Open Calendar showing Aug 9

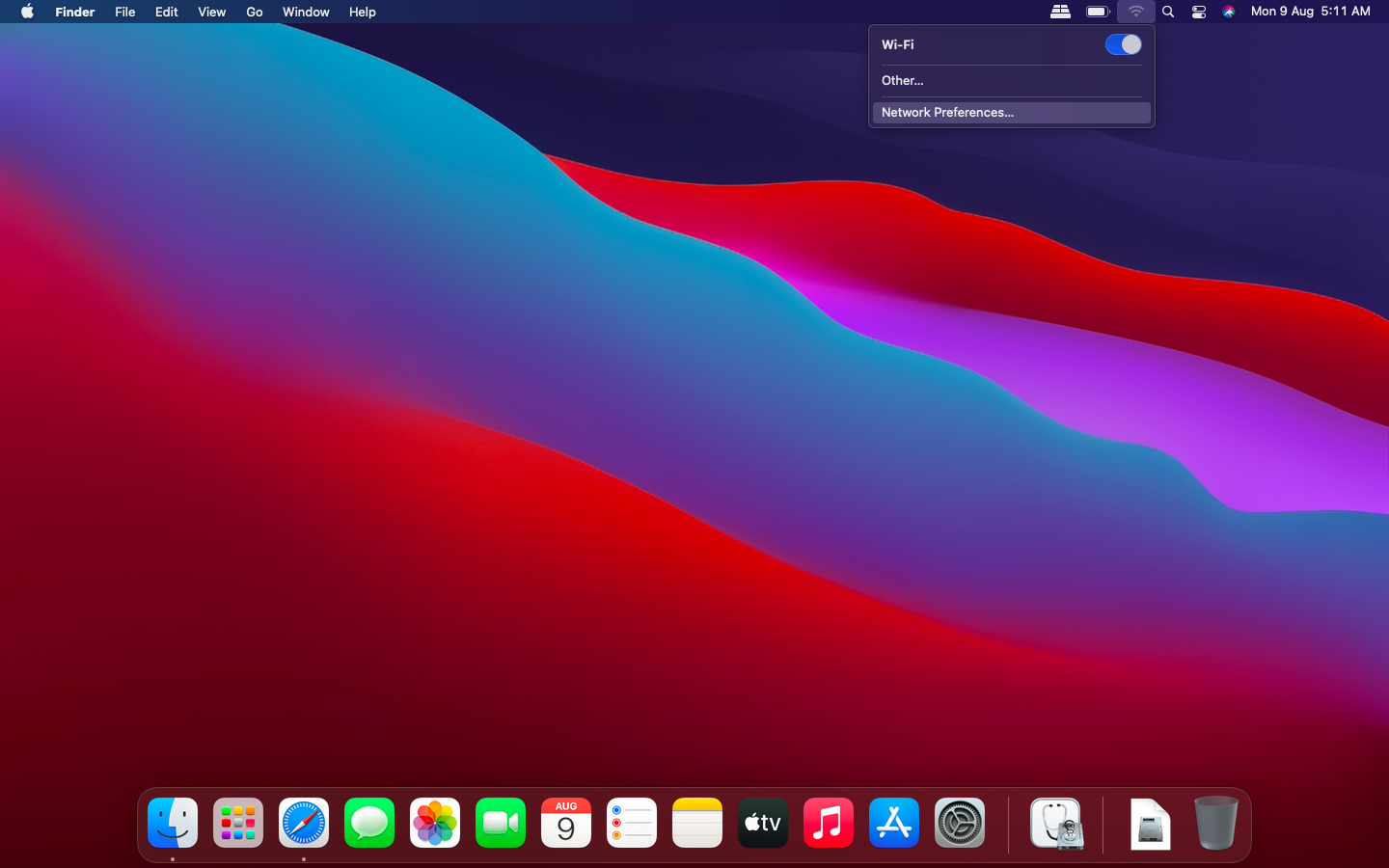[566, 824]
